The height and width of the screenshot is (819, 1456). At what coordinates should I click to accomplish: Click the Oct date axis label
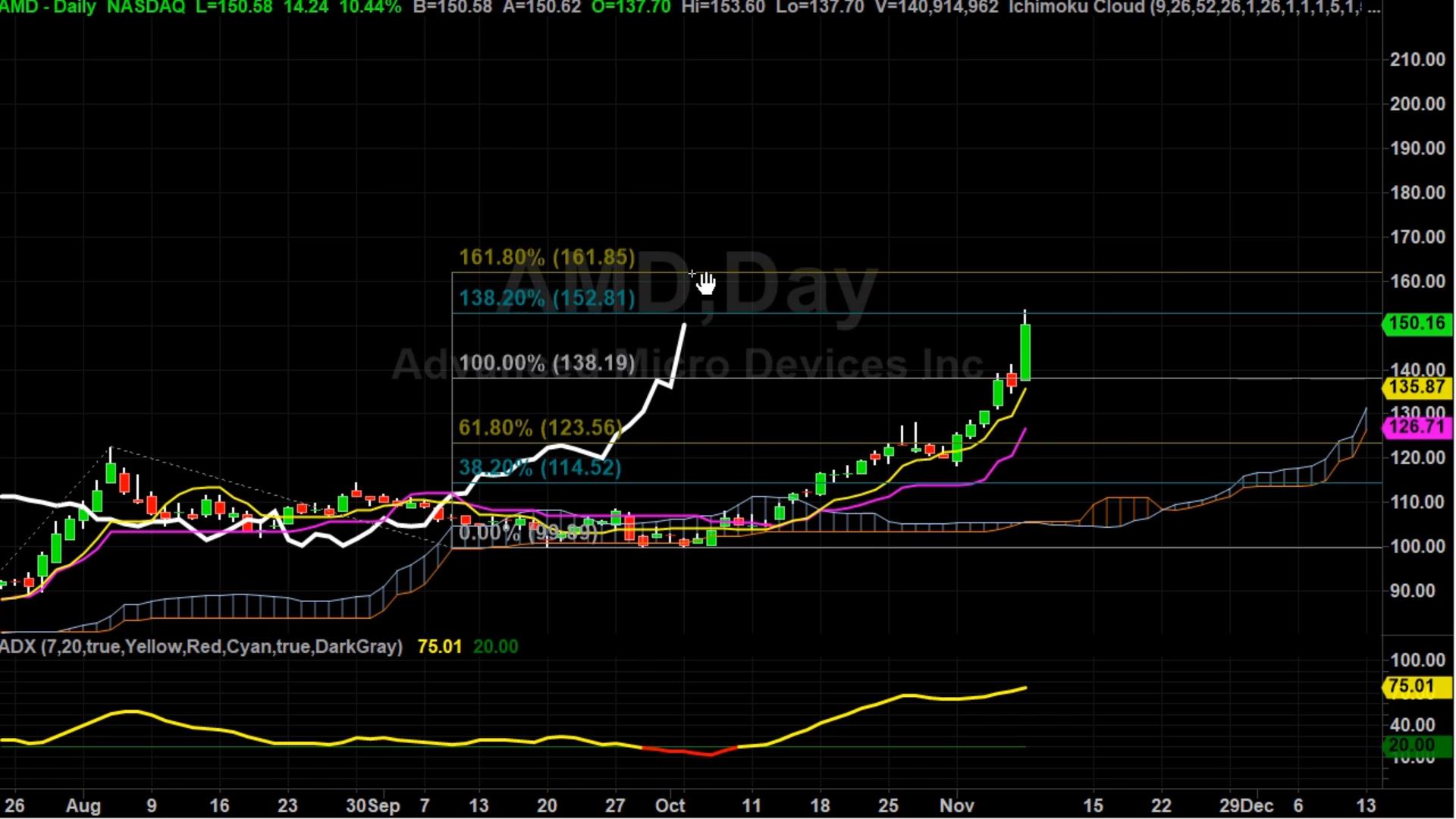click(670, 805)
